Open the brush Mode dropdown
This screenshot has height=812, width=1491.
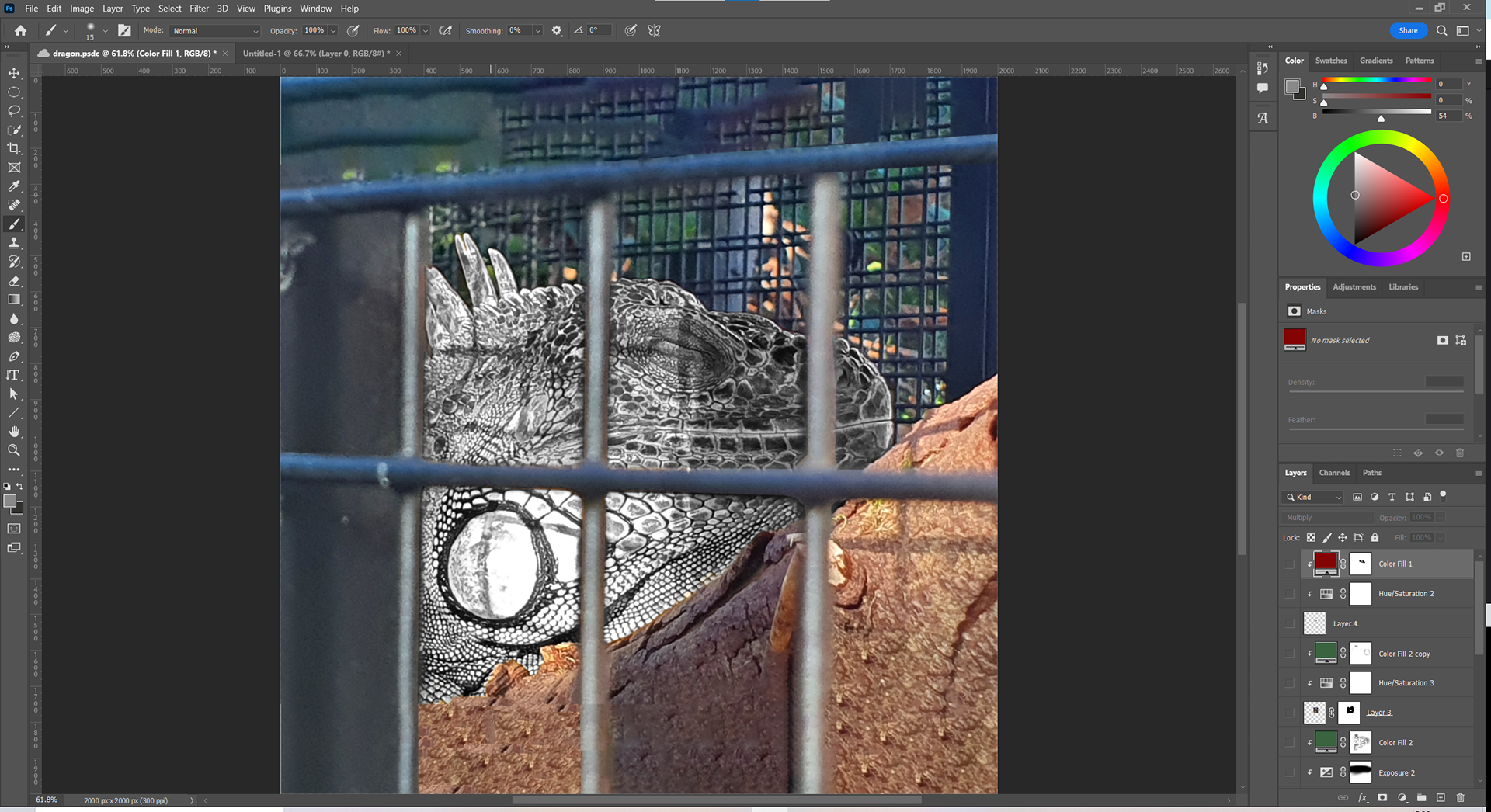[x=214, y=31]
